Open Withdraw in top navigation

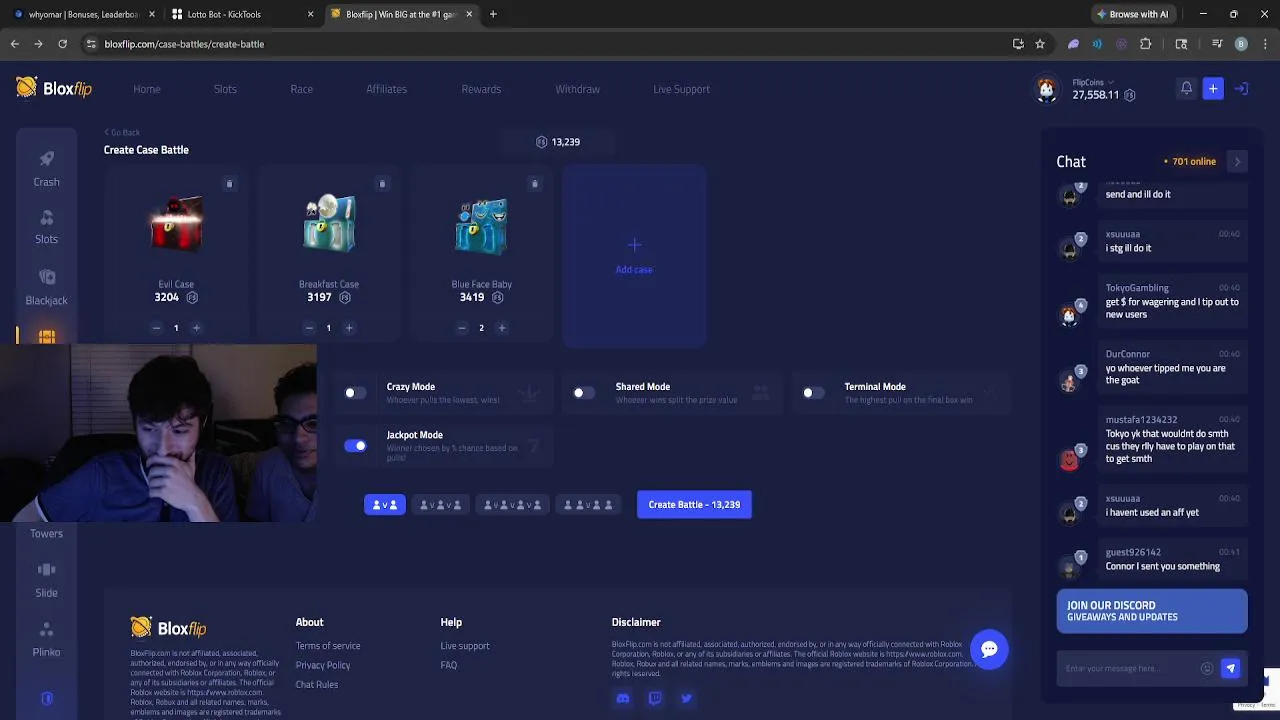577,89
